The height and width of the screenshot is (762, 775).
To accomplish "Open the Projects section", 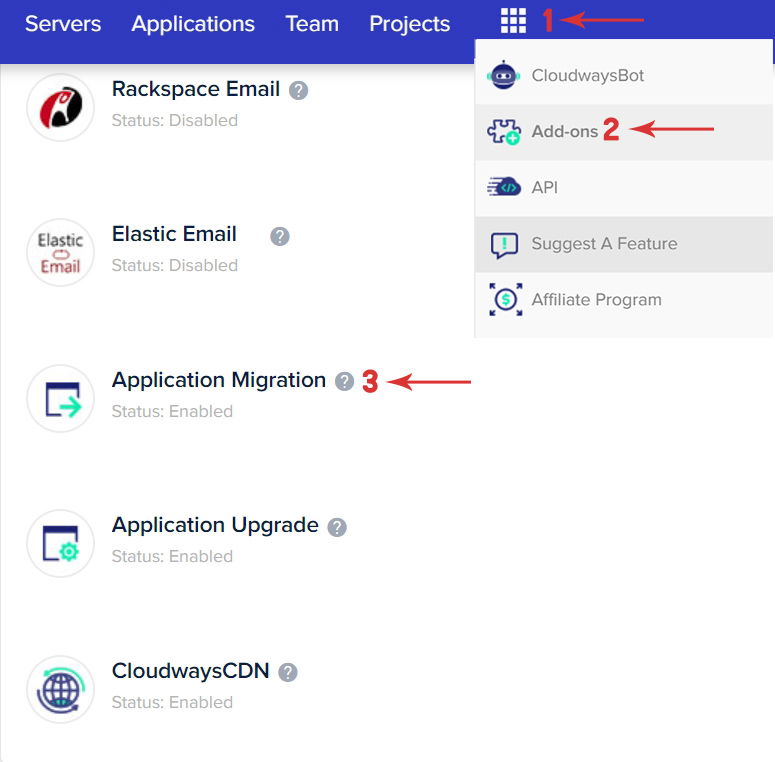I will [410, 24].
